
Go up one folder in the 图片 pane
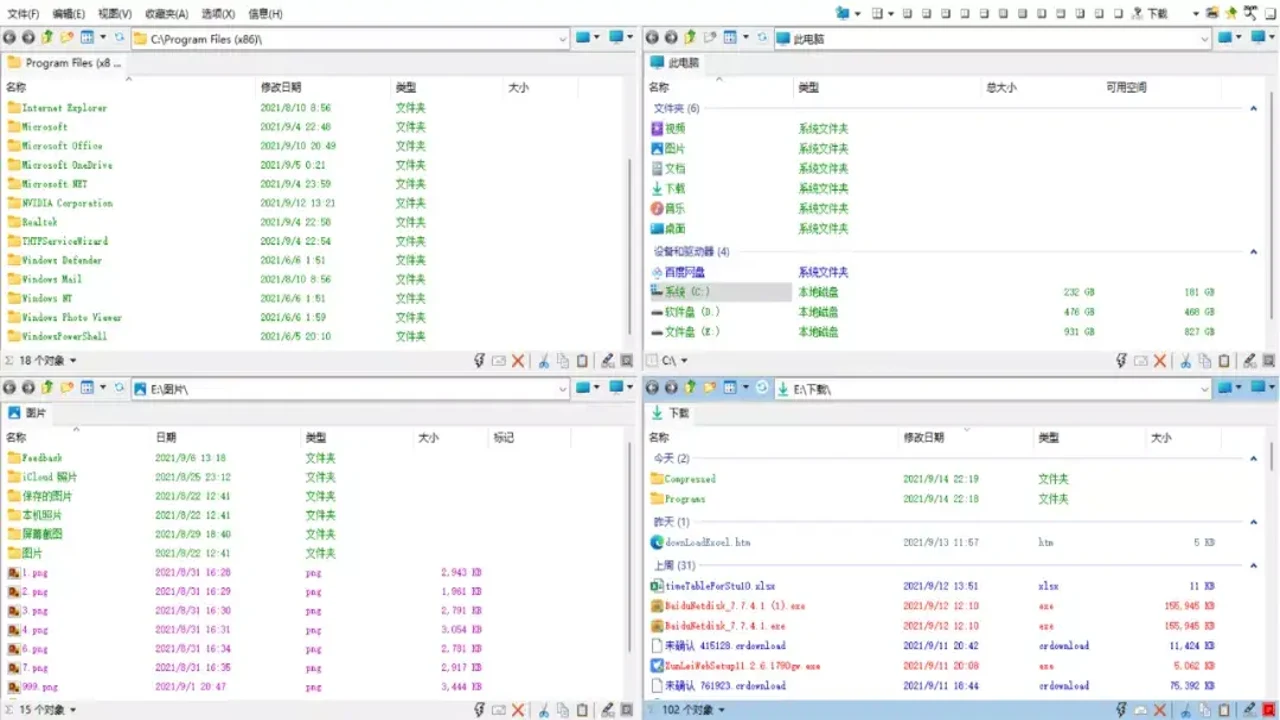[47, 387]
